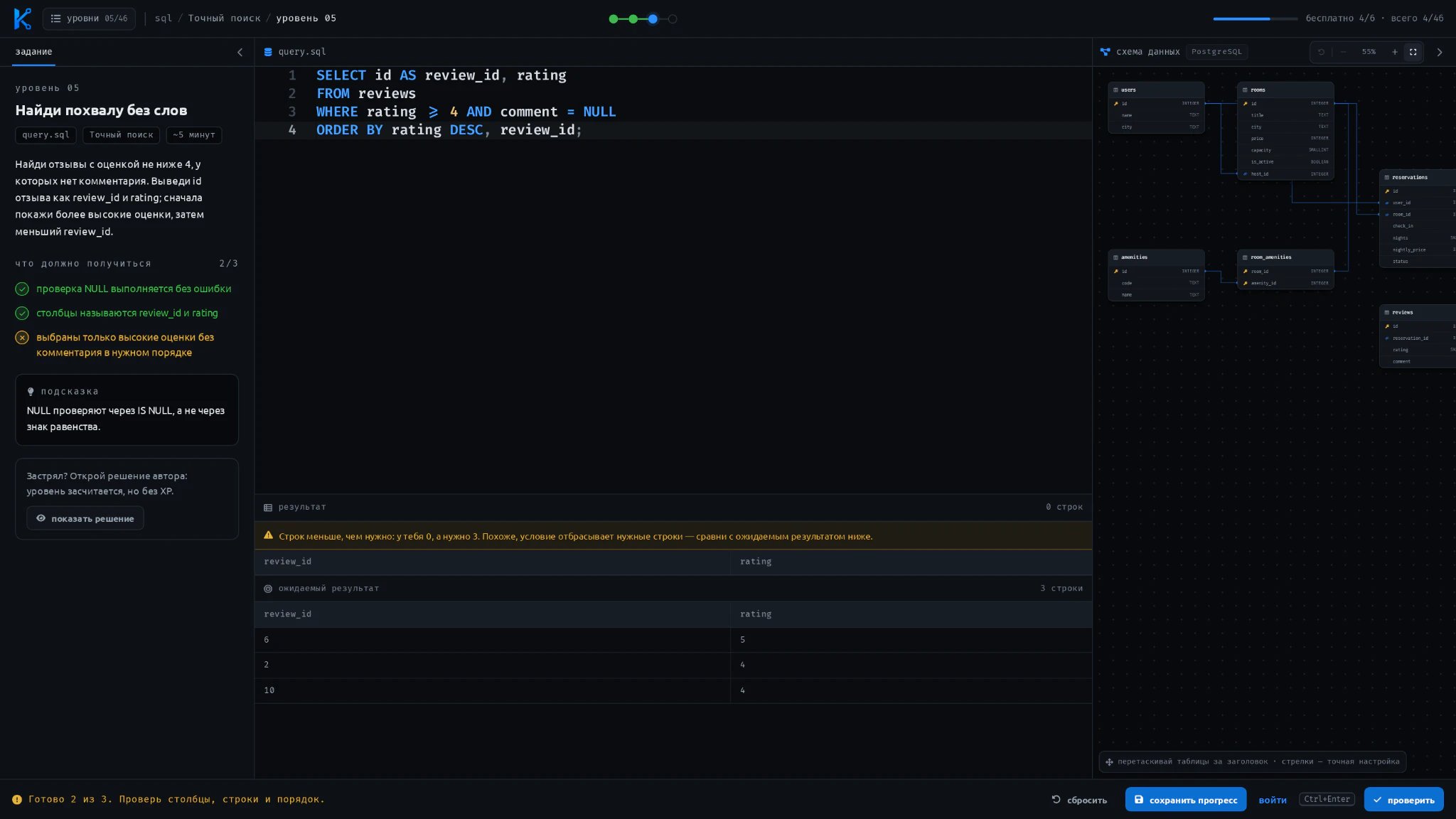The image size is (1456, 819).
Task: Zoom in the schema diagram
Action: click(x=1394, y=52)
